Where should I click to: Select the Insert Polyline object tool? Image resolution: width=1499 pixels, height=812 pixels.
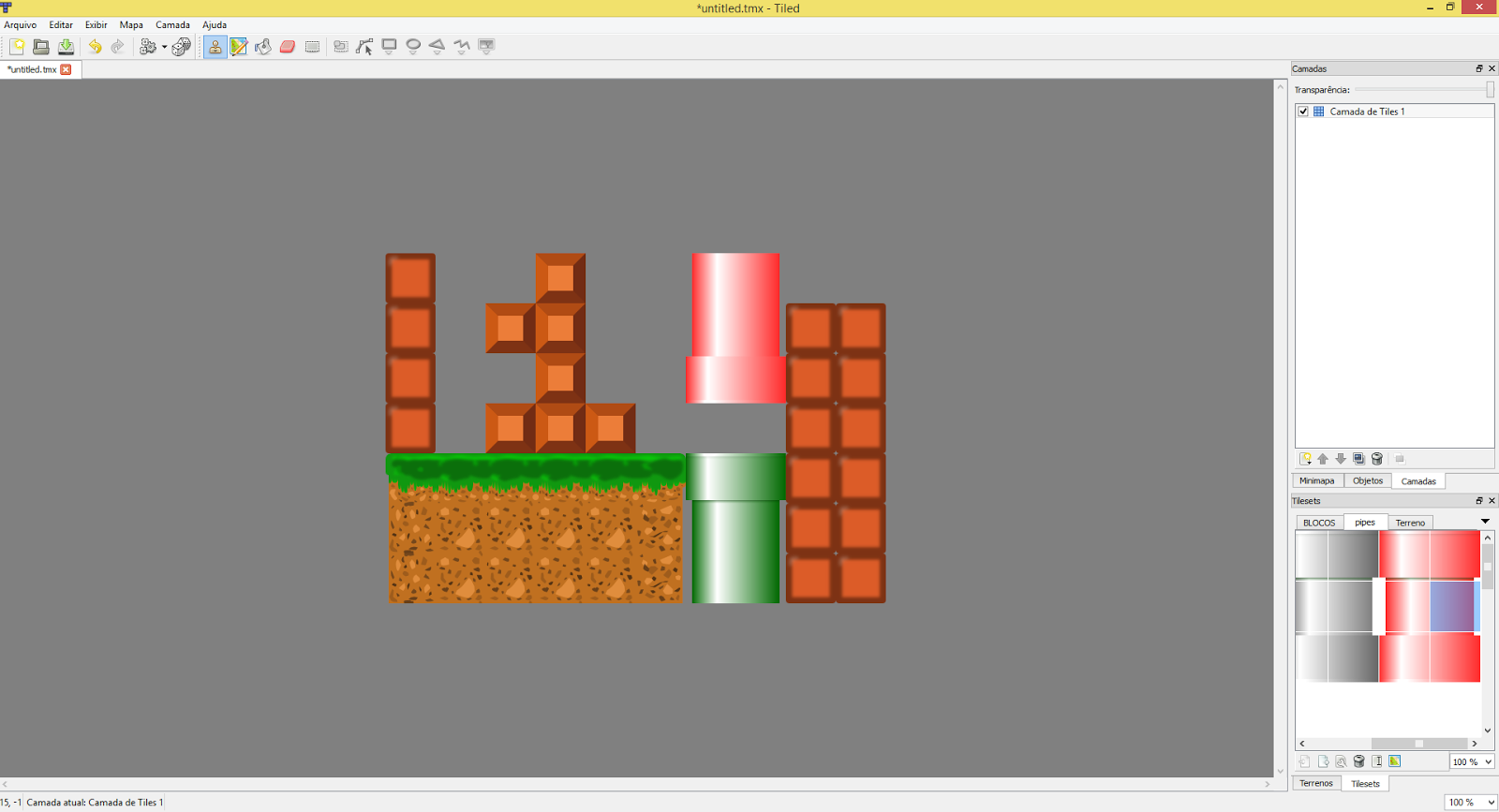[462, 46]
